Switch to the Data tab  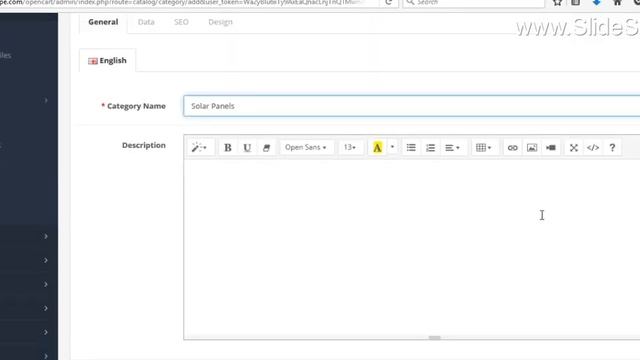point(146,22)
